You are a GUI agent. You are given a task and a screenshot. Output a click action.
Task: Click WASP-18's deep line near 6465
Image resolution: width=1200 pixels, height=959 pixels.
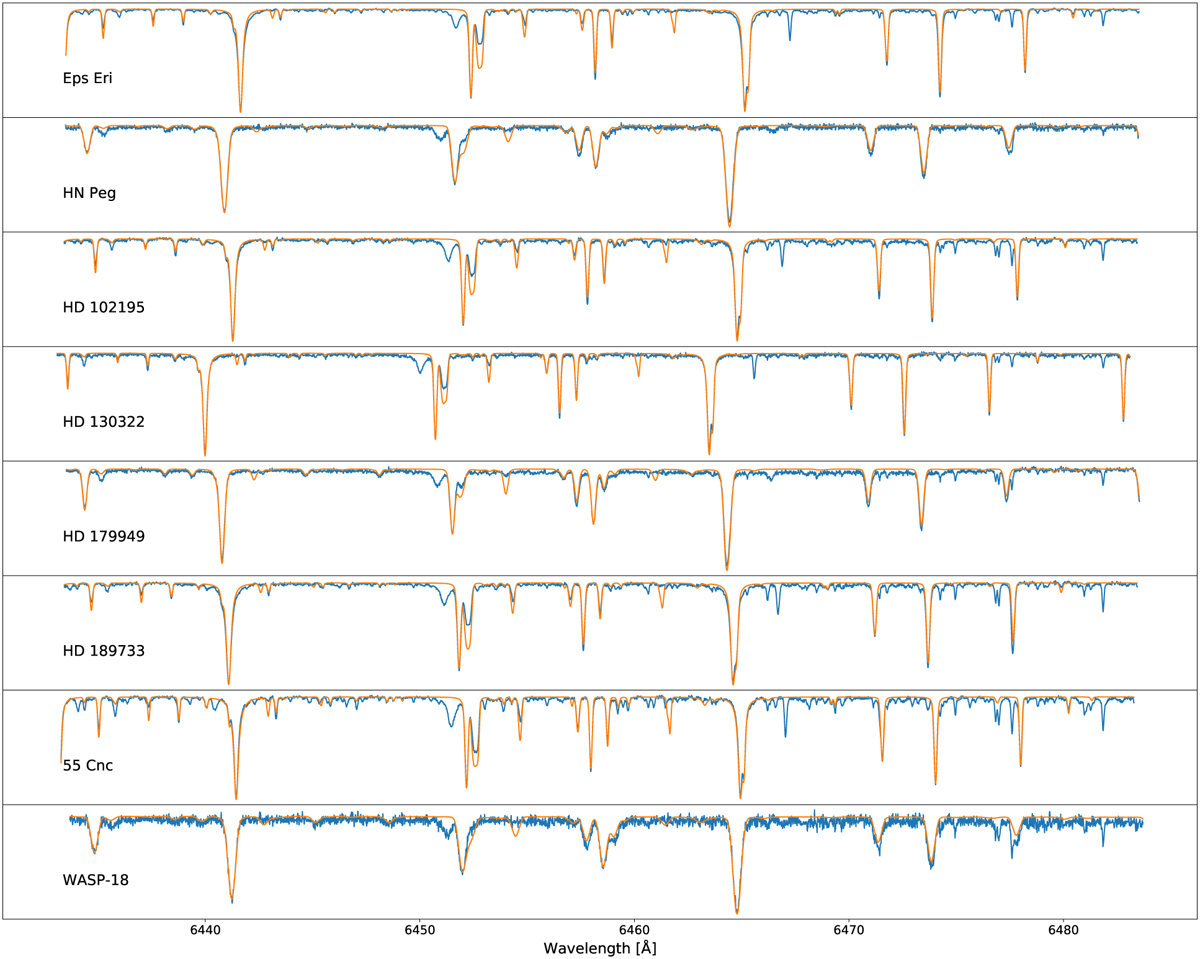click(x=737, y=908)
